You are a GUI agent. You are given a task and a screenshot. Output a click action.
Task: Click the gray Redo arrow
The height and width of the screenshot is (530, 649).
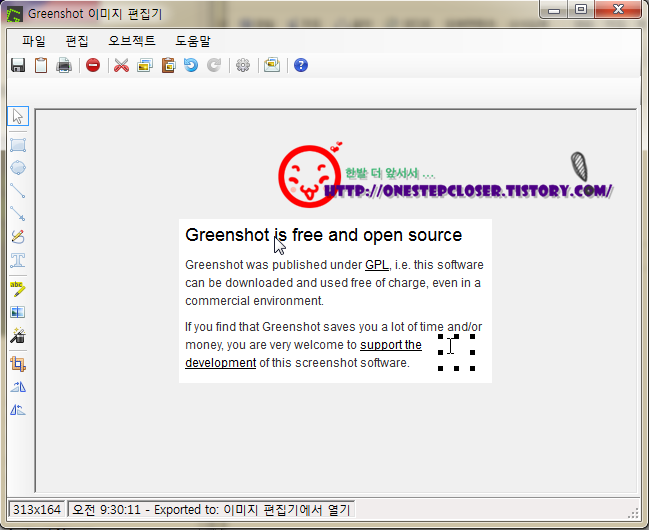click(x=214, y=65)
